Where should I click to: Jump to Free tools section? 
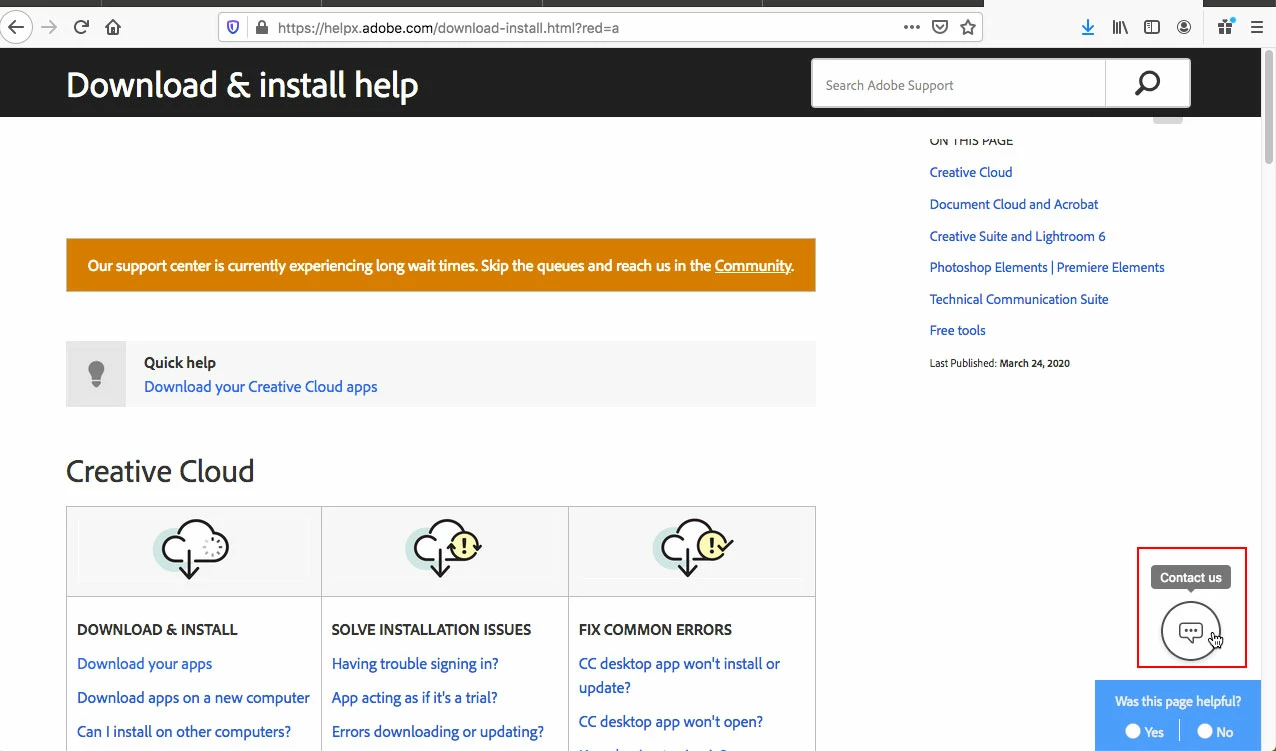957,330
